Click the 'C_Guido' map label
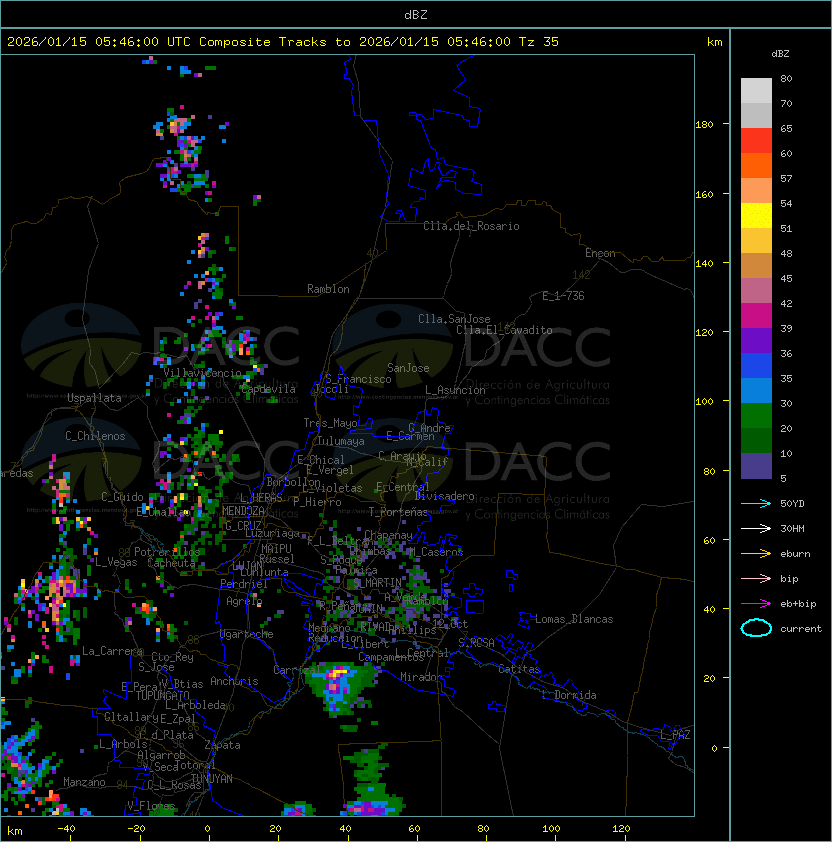The height and width of the screenshot is (842, 832). pyautogui.click(x=122, y=497)
